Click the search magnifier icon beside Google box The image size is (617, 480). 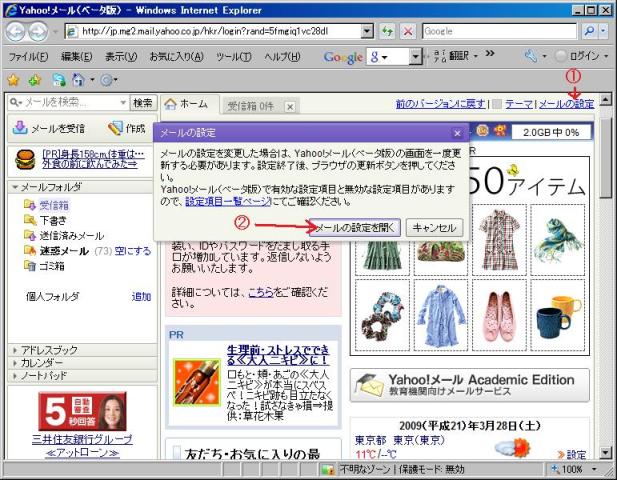[589, 31]
